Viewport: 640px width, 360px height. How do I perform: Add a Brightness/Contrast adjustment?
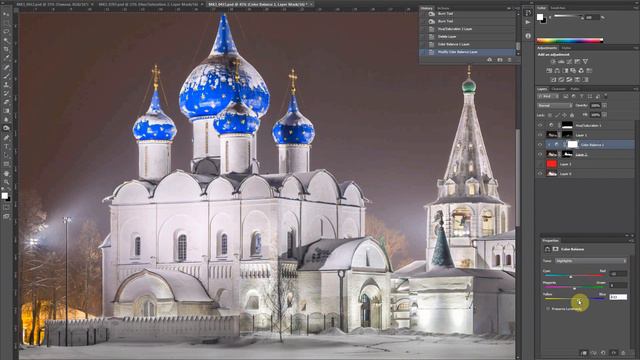(x=553, y=62)
